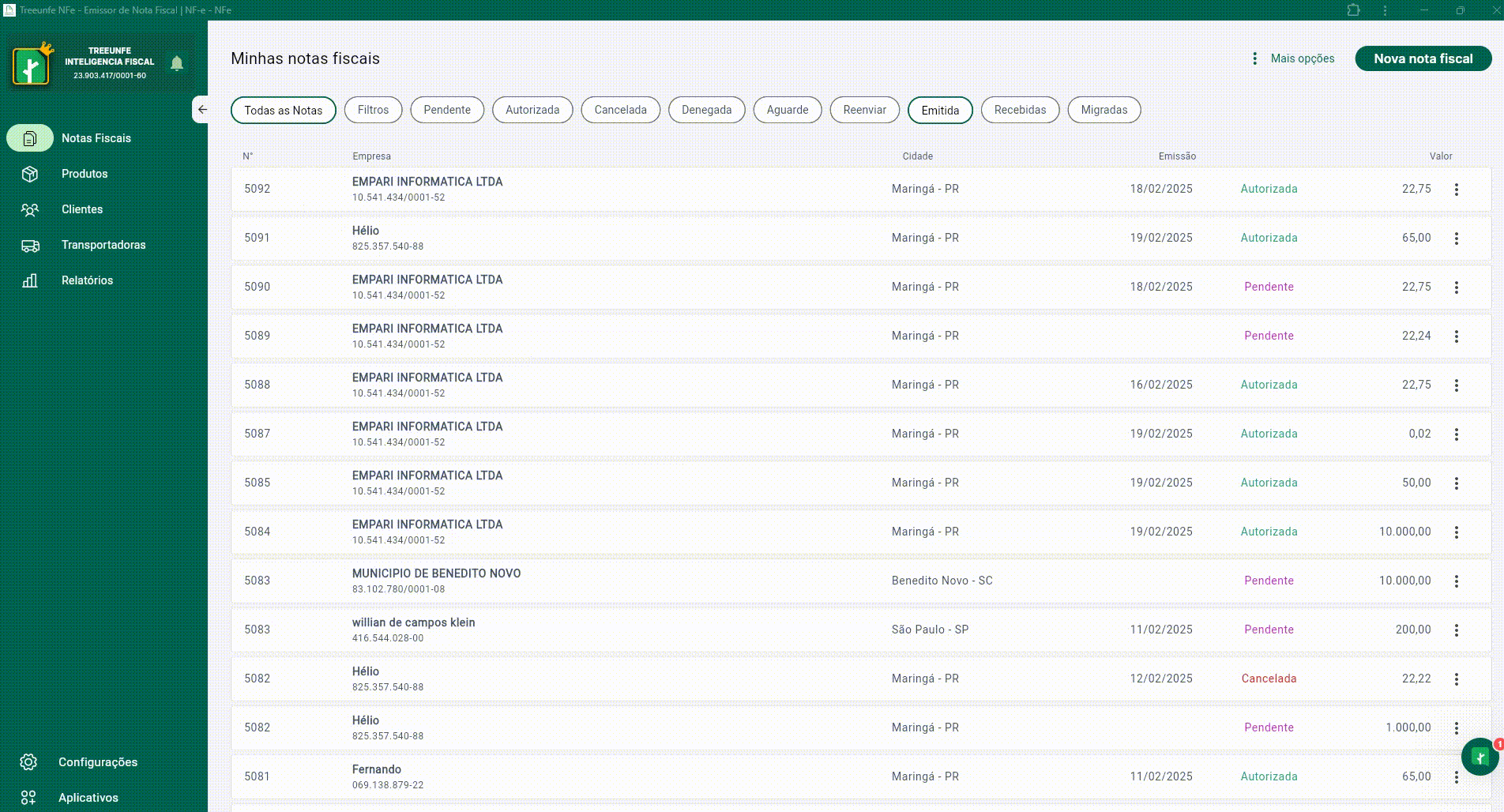Collapse the sidebar with the arrow button
Image resolution: width=1504 pixels, height=812 pixels.
click(202, 110)
